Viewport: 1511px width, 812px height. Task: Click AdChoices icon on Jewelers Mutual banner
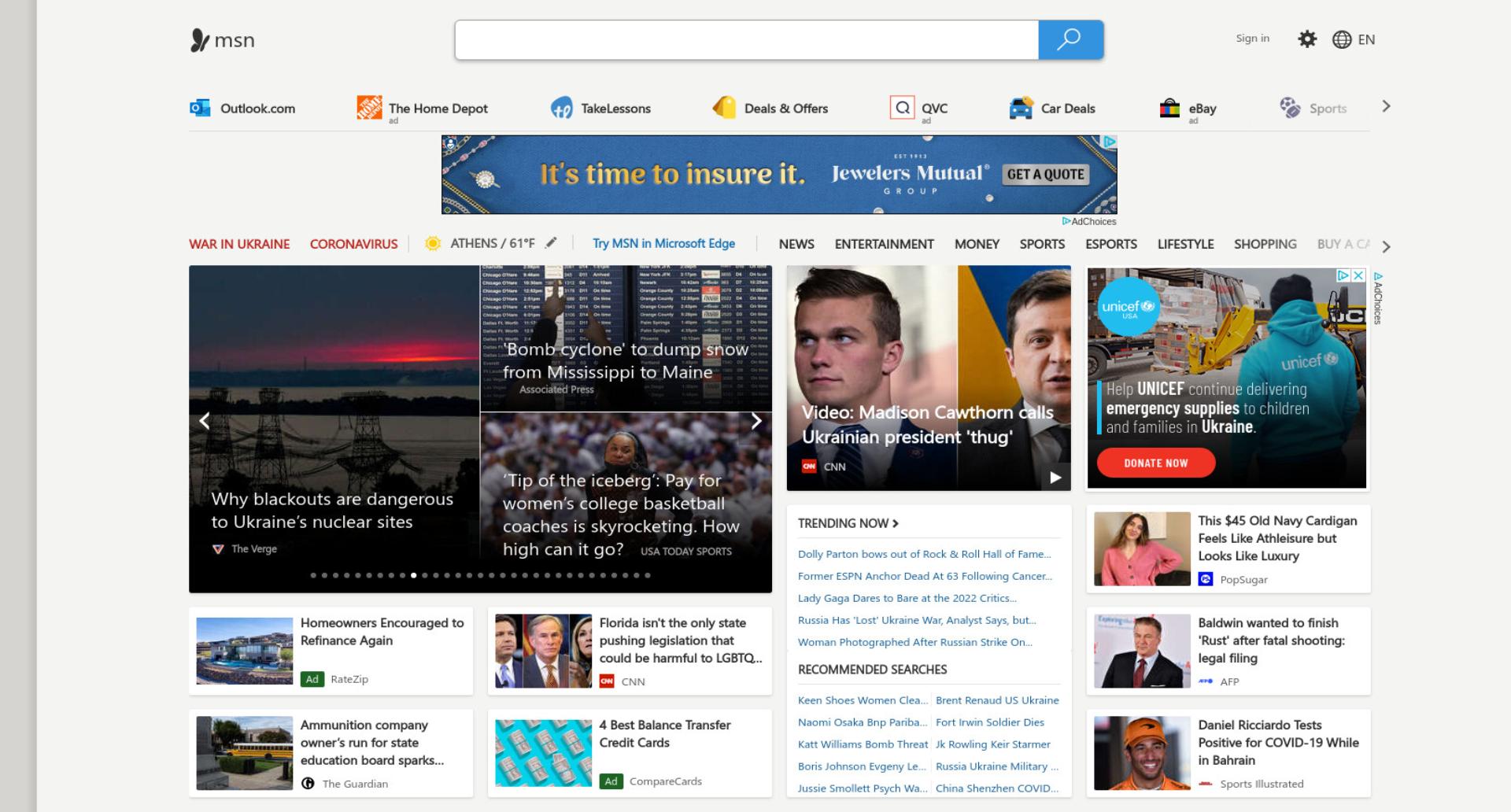1109,142
